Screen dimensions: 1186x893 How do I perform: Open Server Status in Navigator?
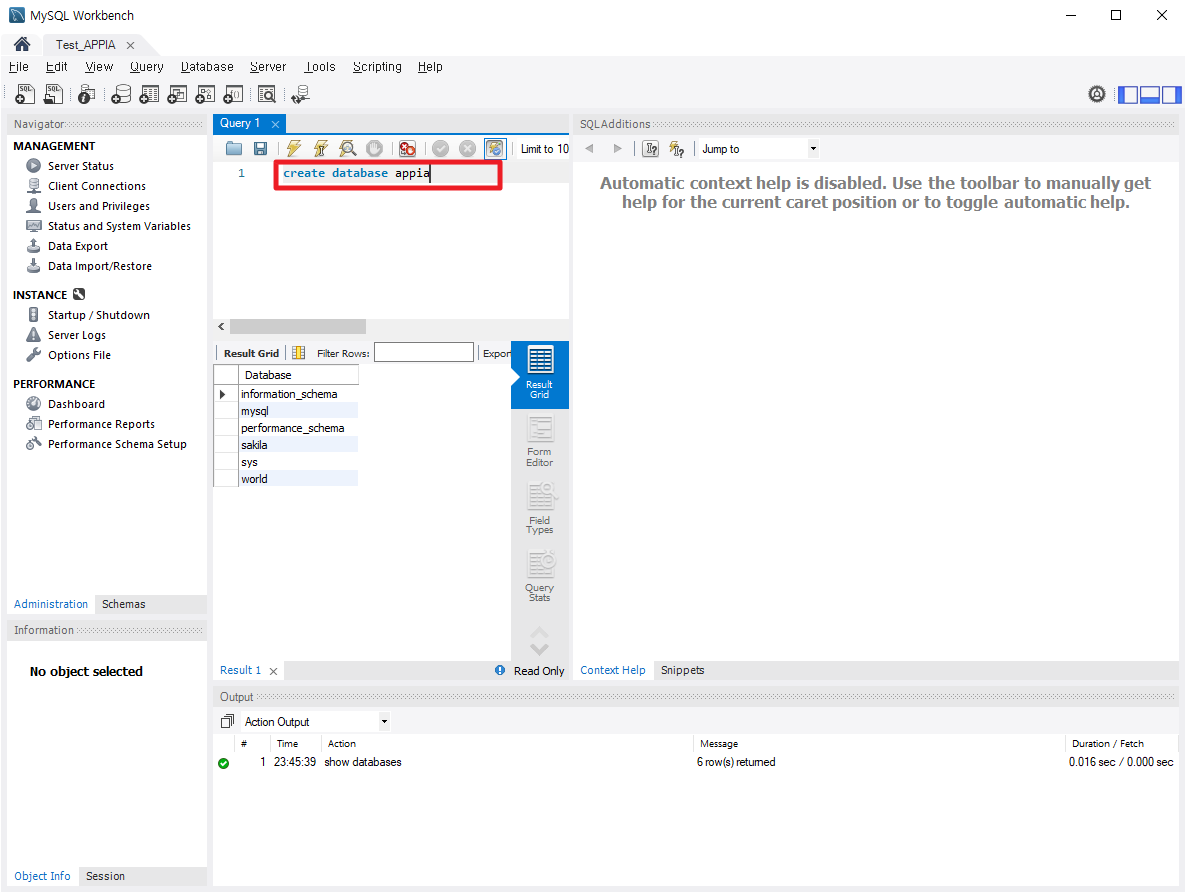pyautogui.click(x=80, y=166)
